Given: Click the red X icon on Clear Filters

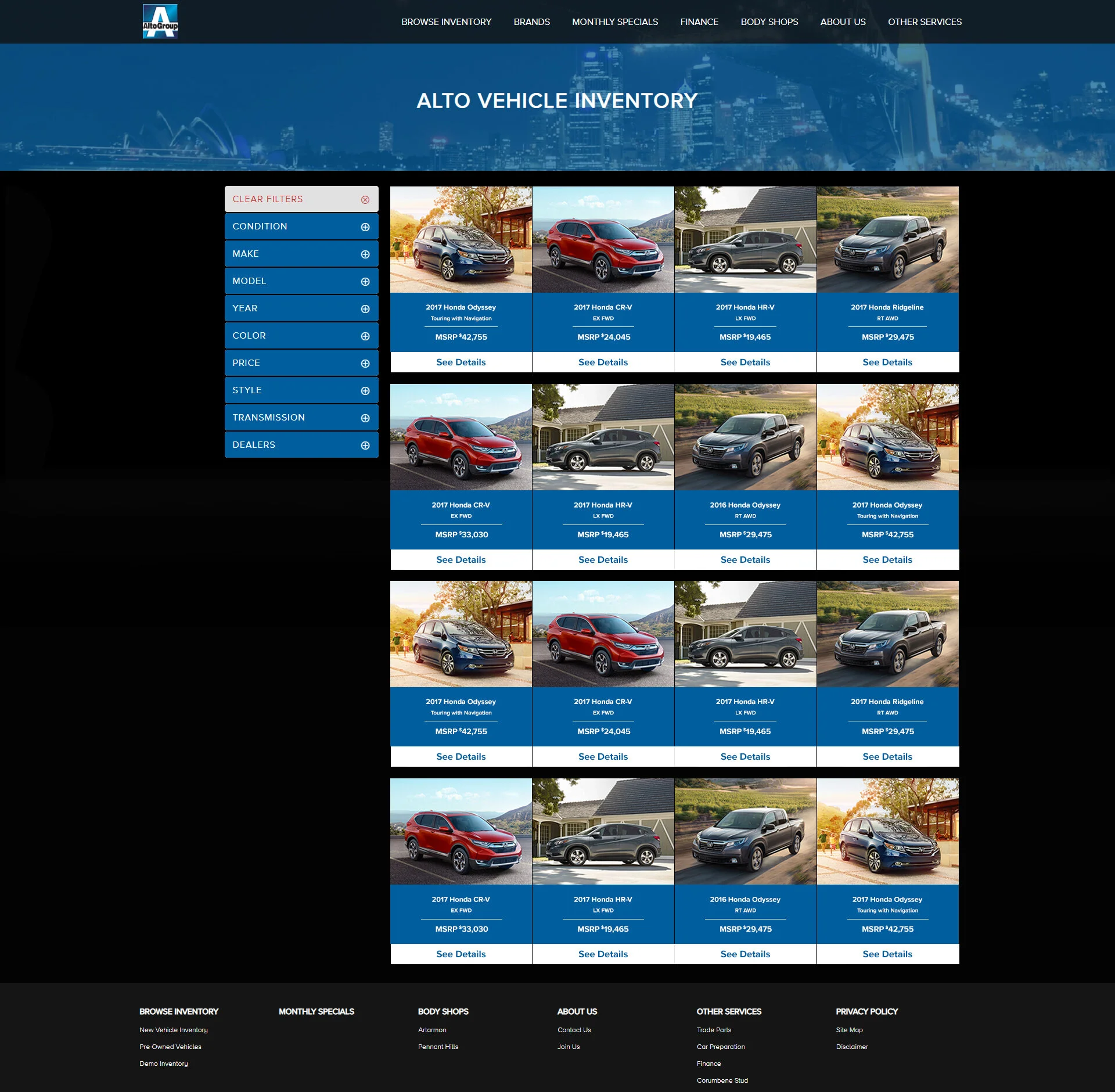Looking at the screenshot, I should tap(365, 200).
